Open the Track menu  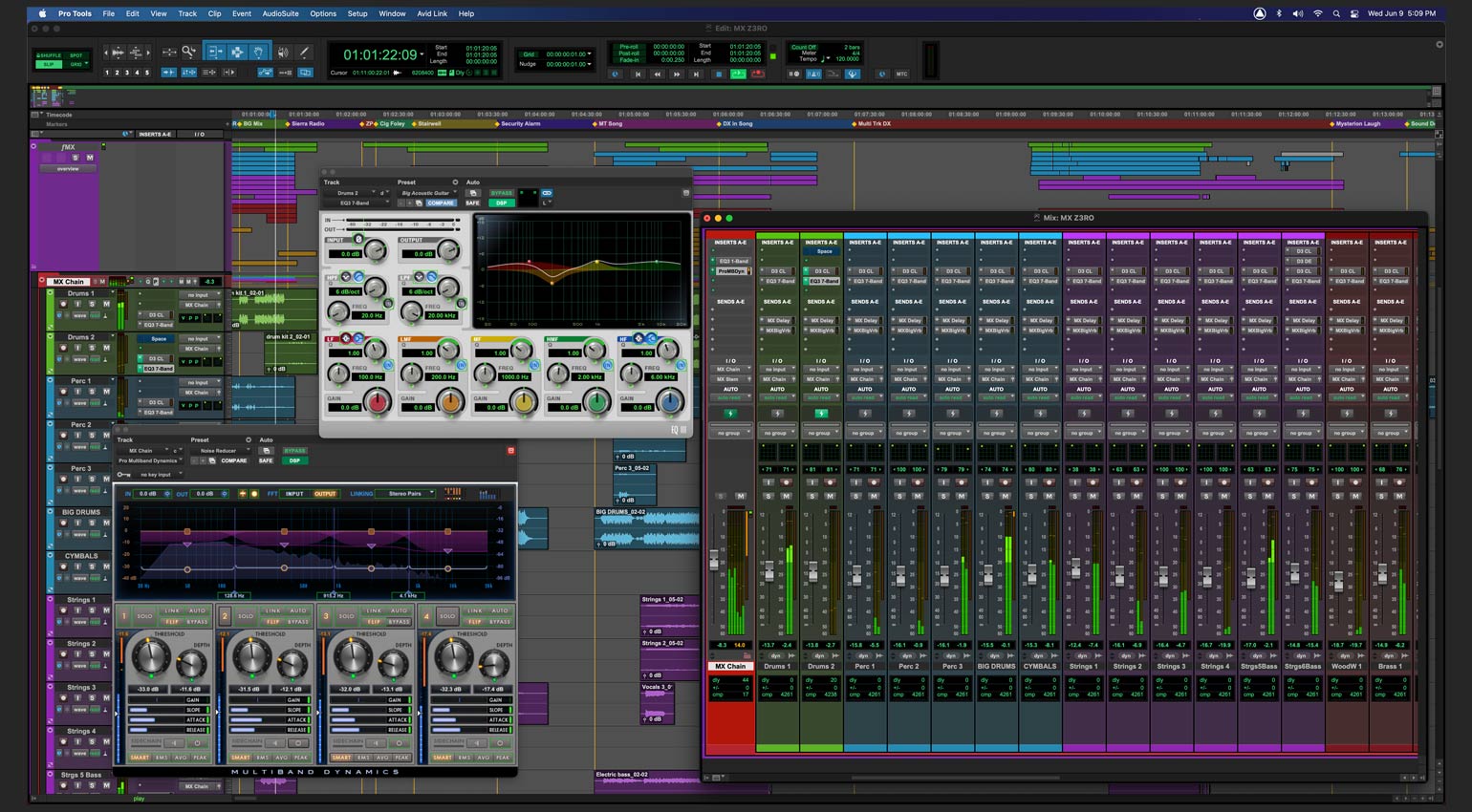[187, 13]
